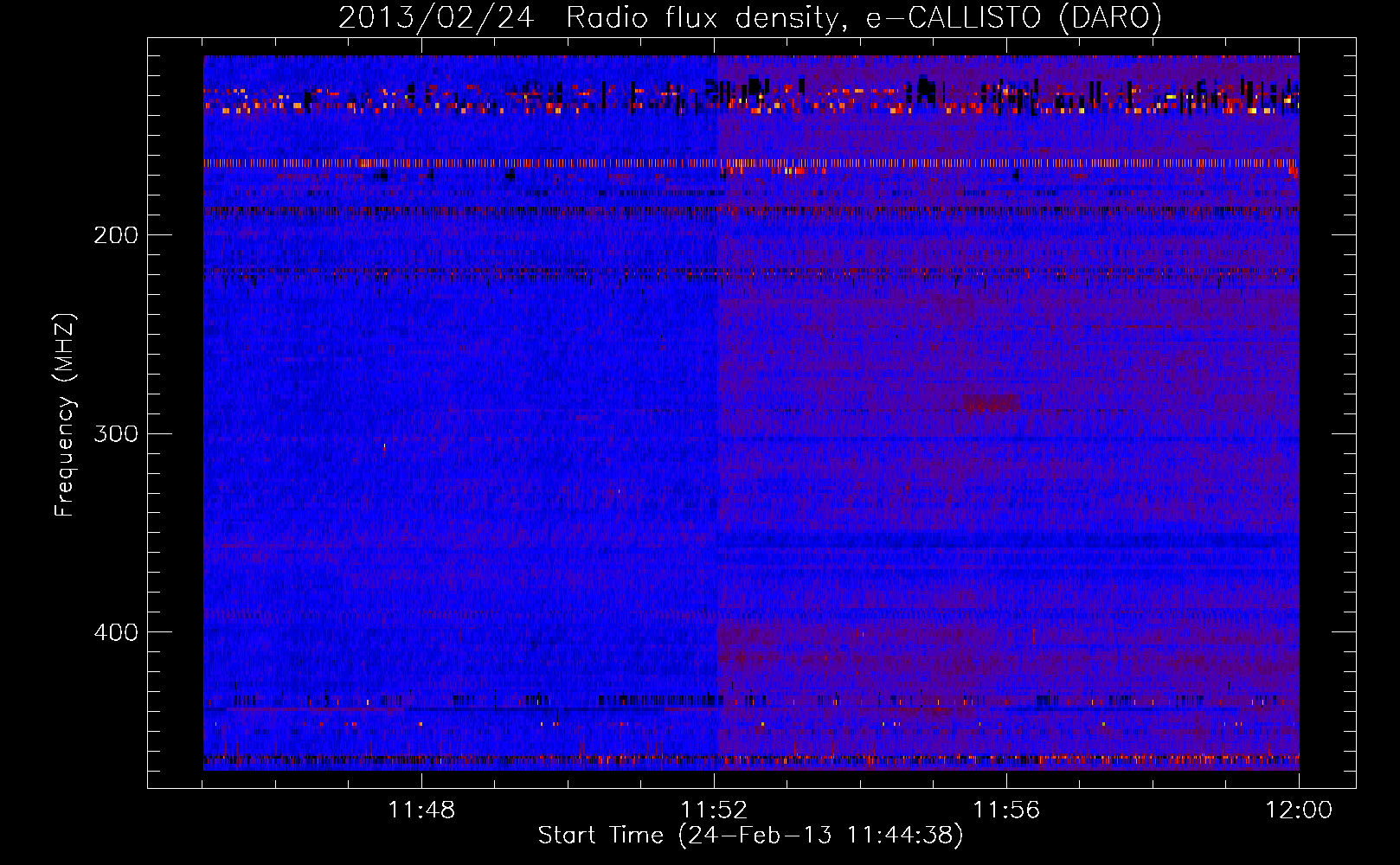Click the '11:56' time tick label
This screenshot has width=1400, height=865.
click(x=1006, y=811)
